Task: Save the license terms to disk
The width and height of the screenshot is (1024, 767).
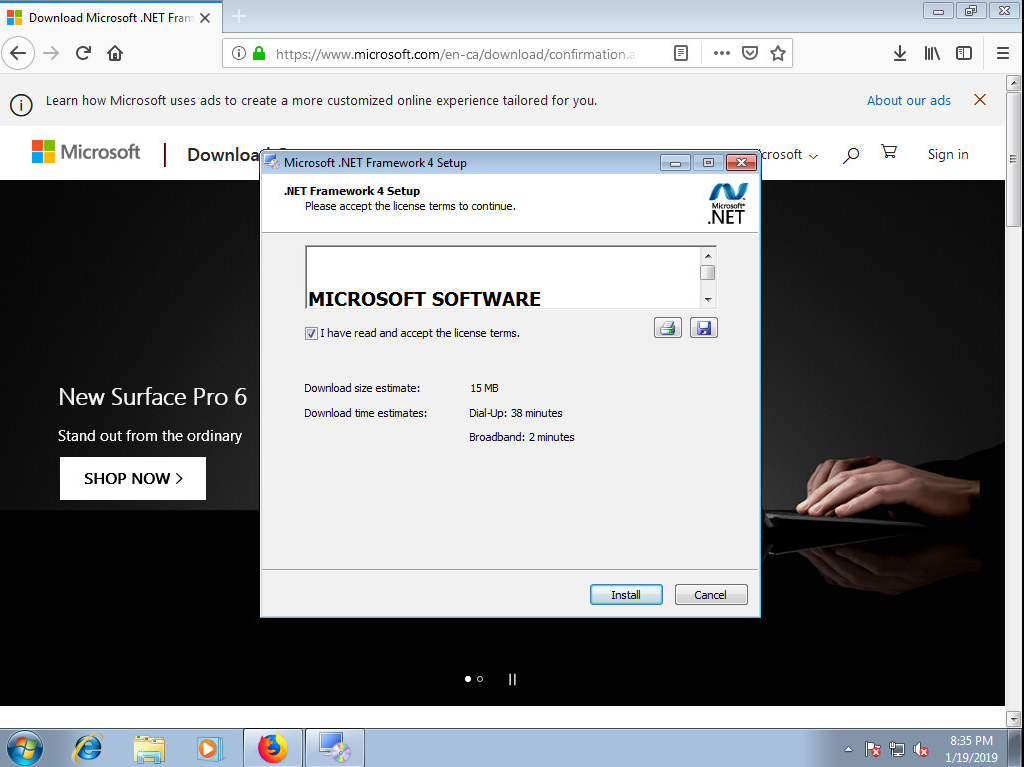Action: 703,327
